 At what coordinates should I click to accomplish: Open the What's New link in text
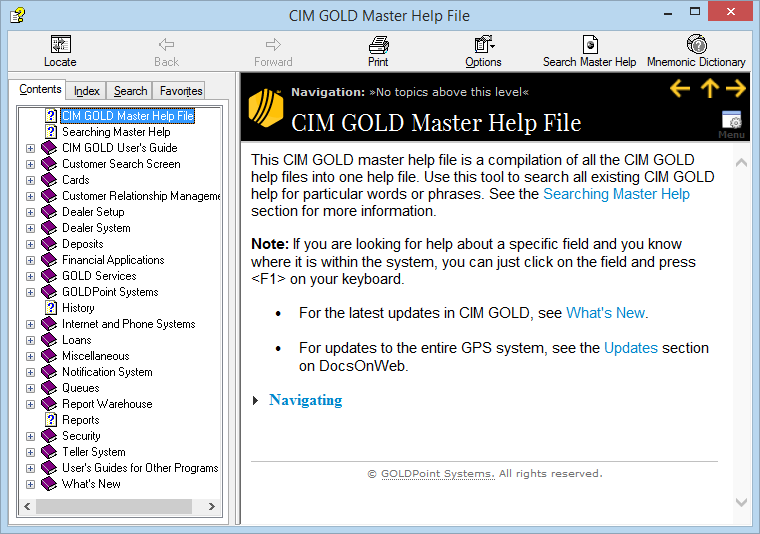[605, 313]
